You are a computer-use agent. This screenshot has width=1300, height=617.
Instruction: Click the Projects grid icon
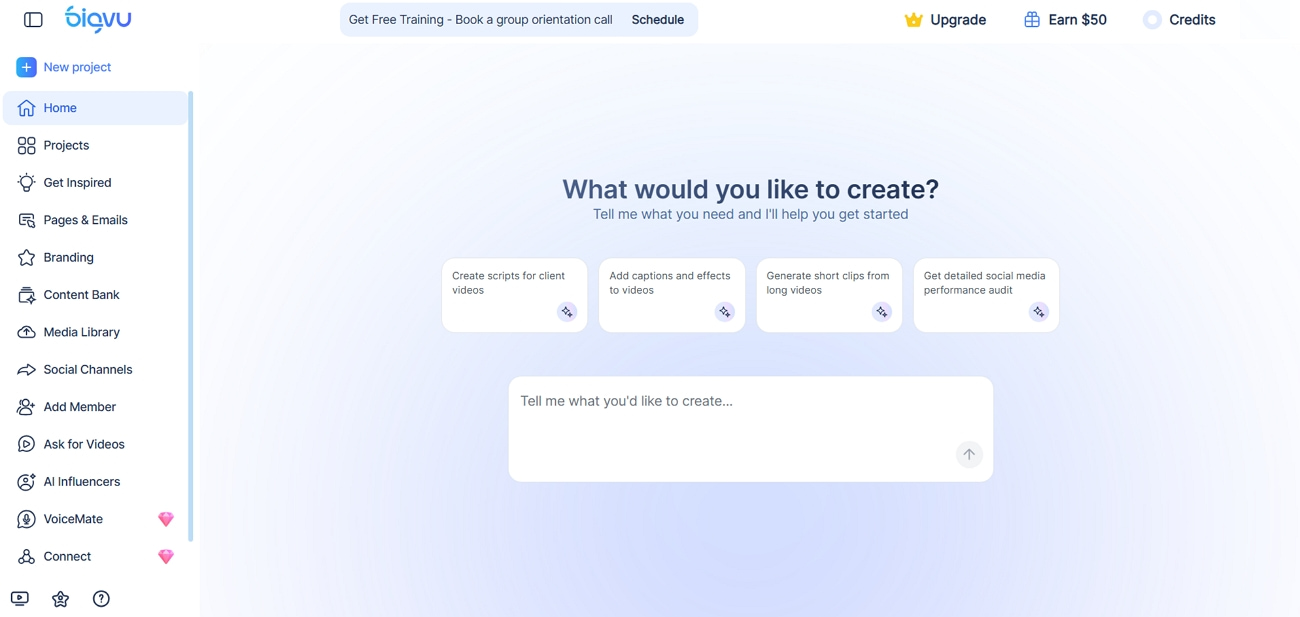(26, 145)
